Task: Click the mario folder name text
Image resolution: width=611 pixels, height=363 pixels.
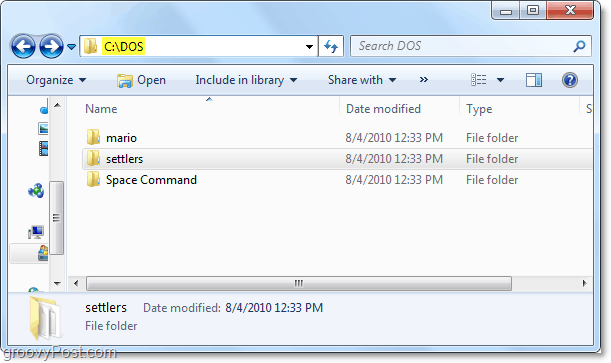Action: tap(121, 138)
